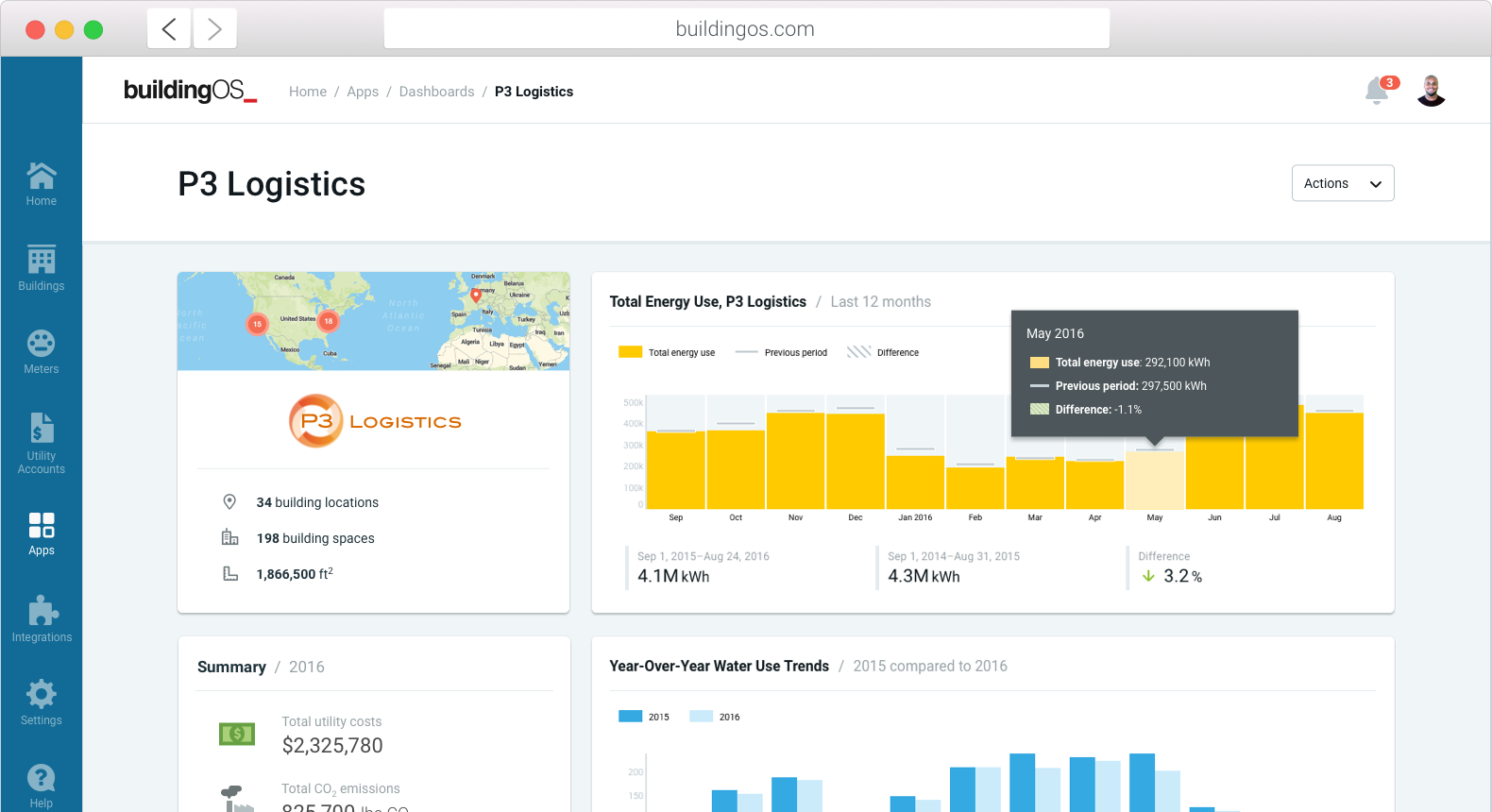Click the 'Sep 1, 2015–Aug 24, 2016' date range
The image size is (1492, 812).
pos(704,556)
